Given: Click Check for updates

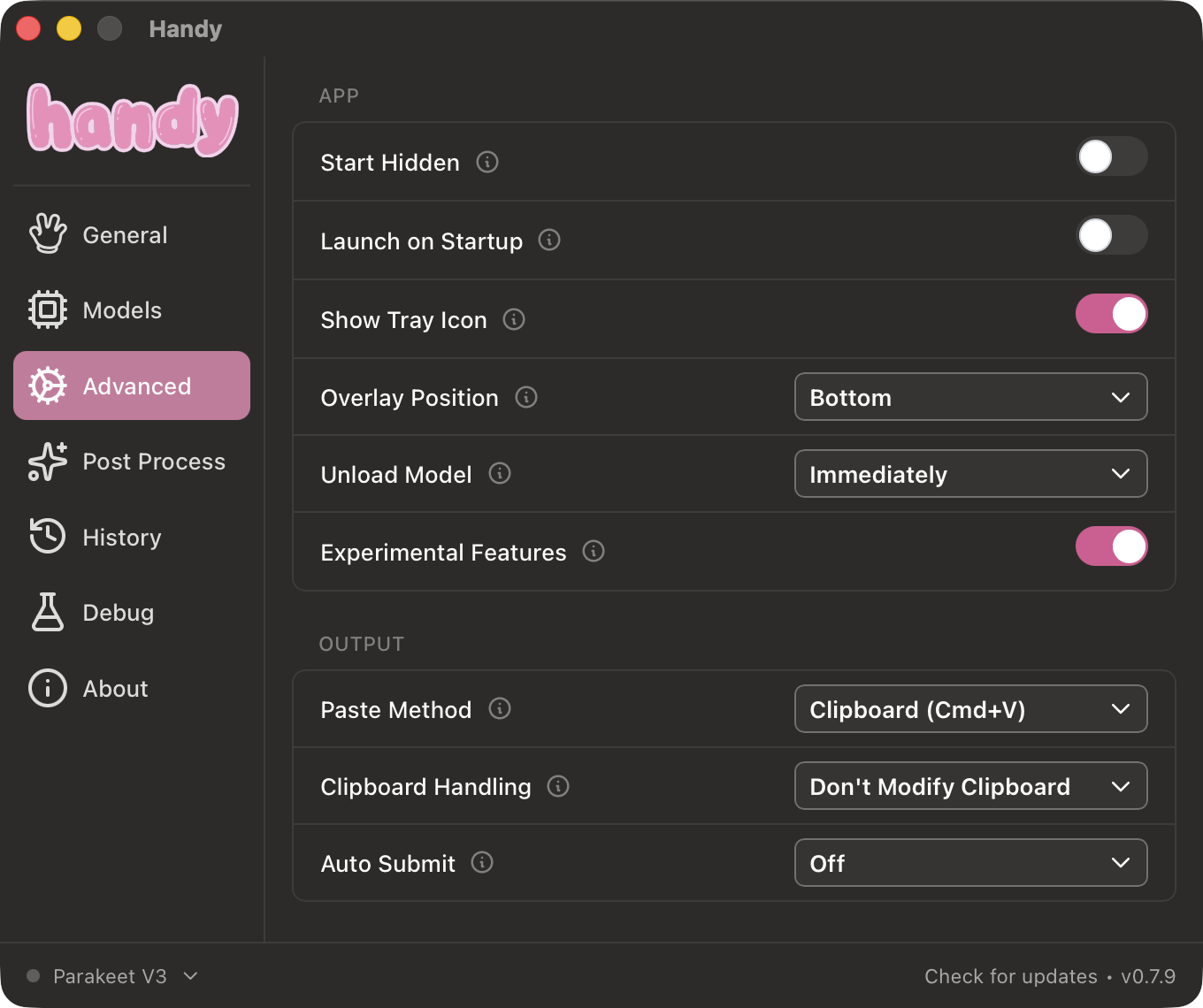Looking at the screenshot, I should (x=1011, y=976).
